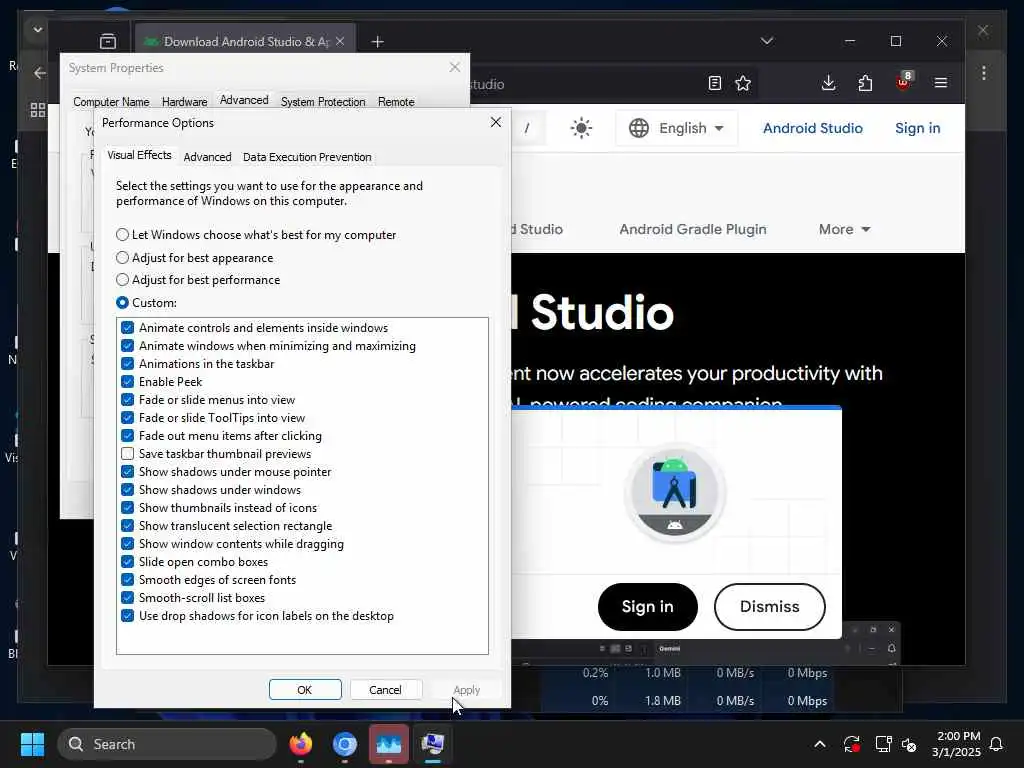The height and width of the screenshot is (768, 1024).
Task: Show hidden tray icons chevron
Action: (x=820, y=744)
